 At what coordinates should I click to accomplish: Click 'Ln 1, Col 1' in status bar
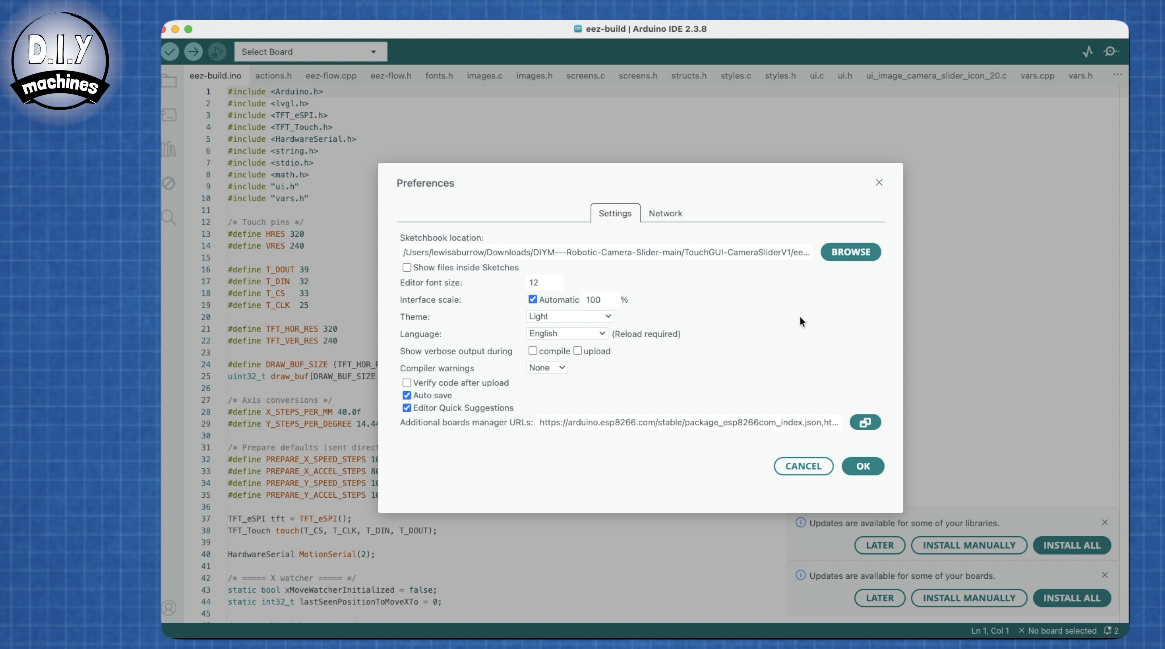990,630
